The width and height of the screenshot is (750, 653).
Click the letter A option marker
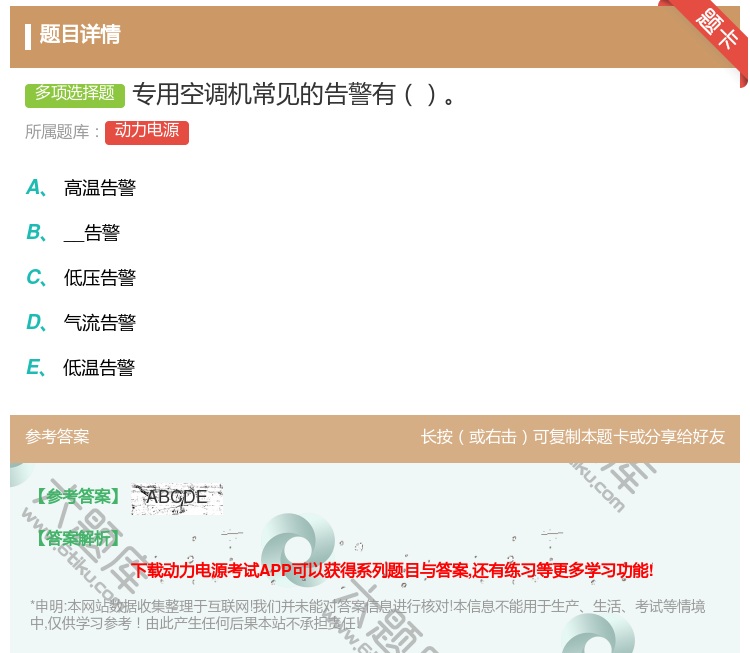pyautogui.click(x=36, y=188)
